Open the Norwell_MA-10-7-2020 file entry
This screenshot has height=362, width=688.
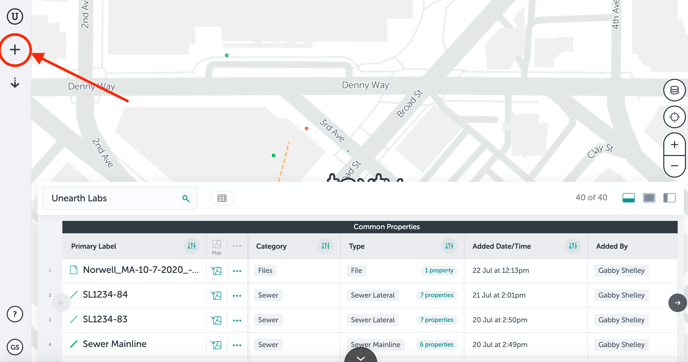(141, 270)
